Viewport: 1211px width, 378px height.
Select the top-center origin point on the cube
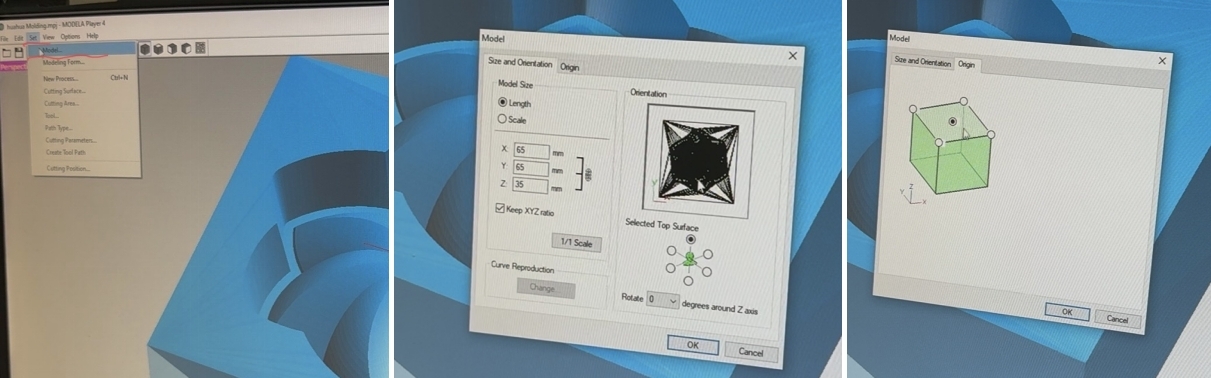(x=953, y=121)
